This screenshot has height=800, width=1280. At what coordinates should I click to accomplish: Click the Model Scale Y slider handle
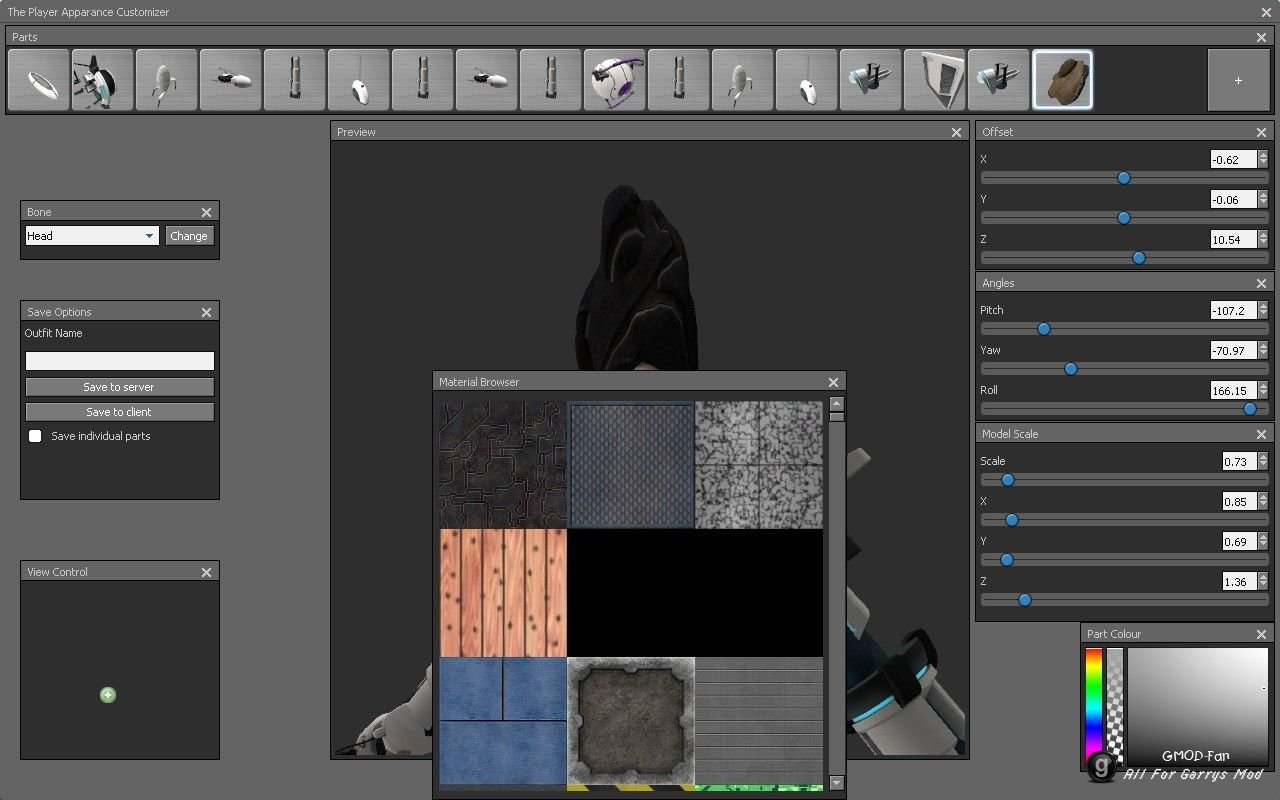[x=1007, y=560]
